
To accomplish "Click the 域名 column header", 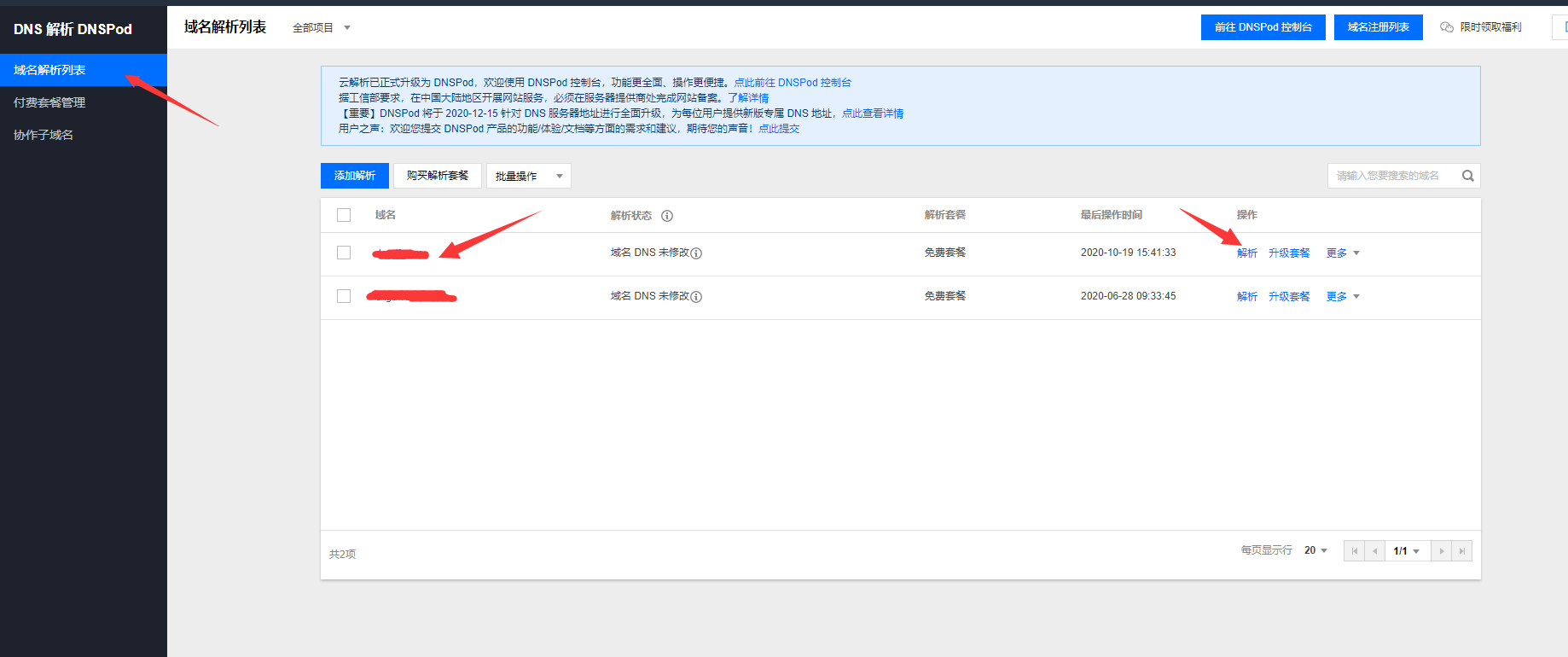I will click(386, 215).
